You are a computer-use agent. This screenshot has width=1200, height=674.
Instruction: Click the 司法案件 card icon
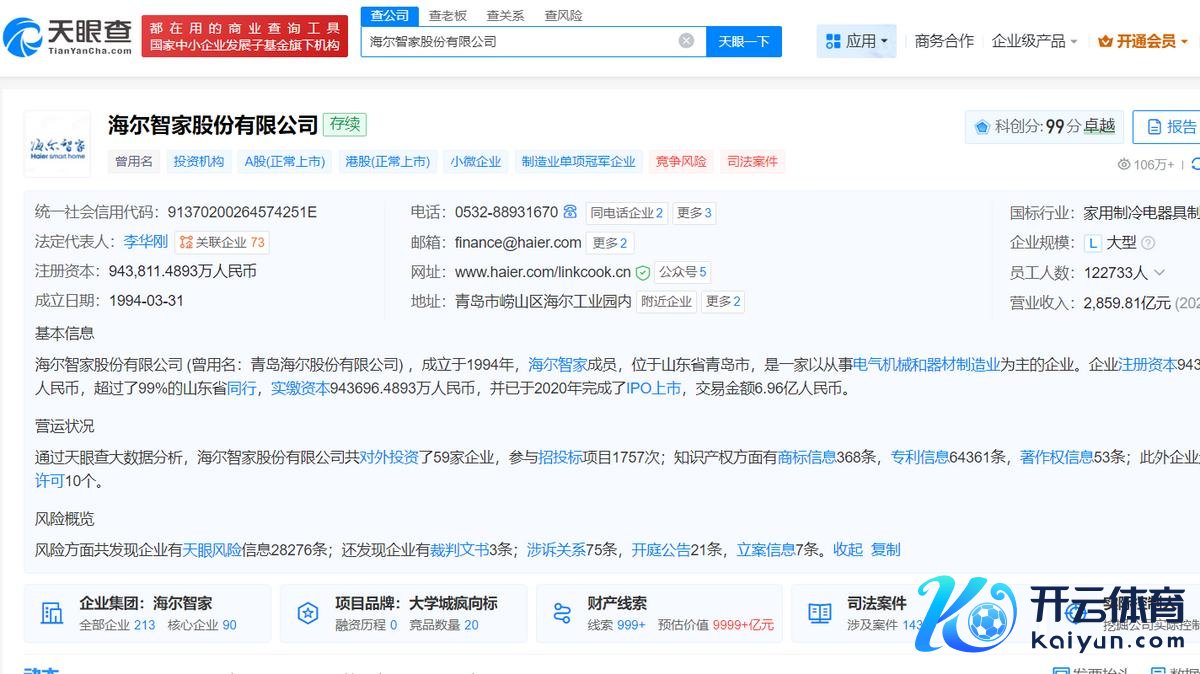point(820,613)
